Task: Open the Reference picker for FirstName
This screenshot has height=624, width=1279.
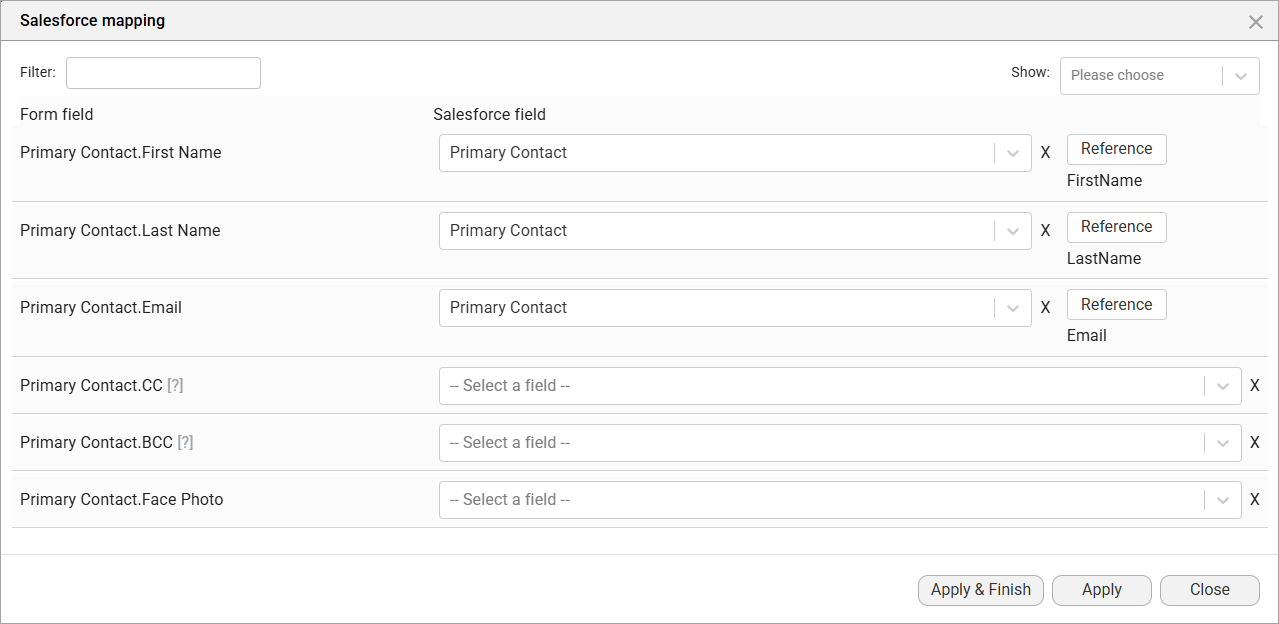Action: (x=1116, y=148)
